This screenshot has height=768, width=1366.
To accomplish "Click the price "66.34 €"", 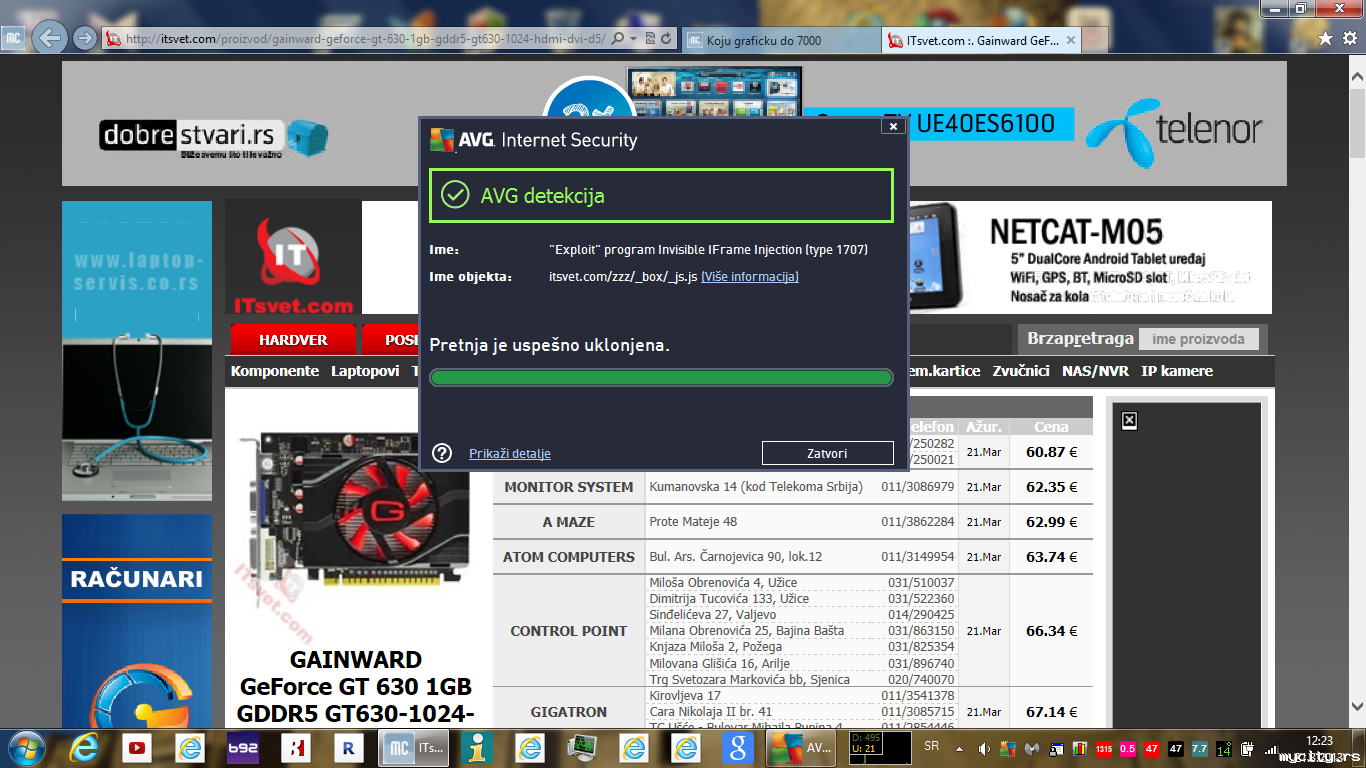I will click(1051, 631).
